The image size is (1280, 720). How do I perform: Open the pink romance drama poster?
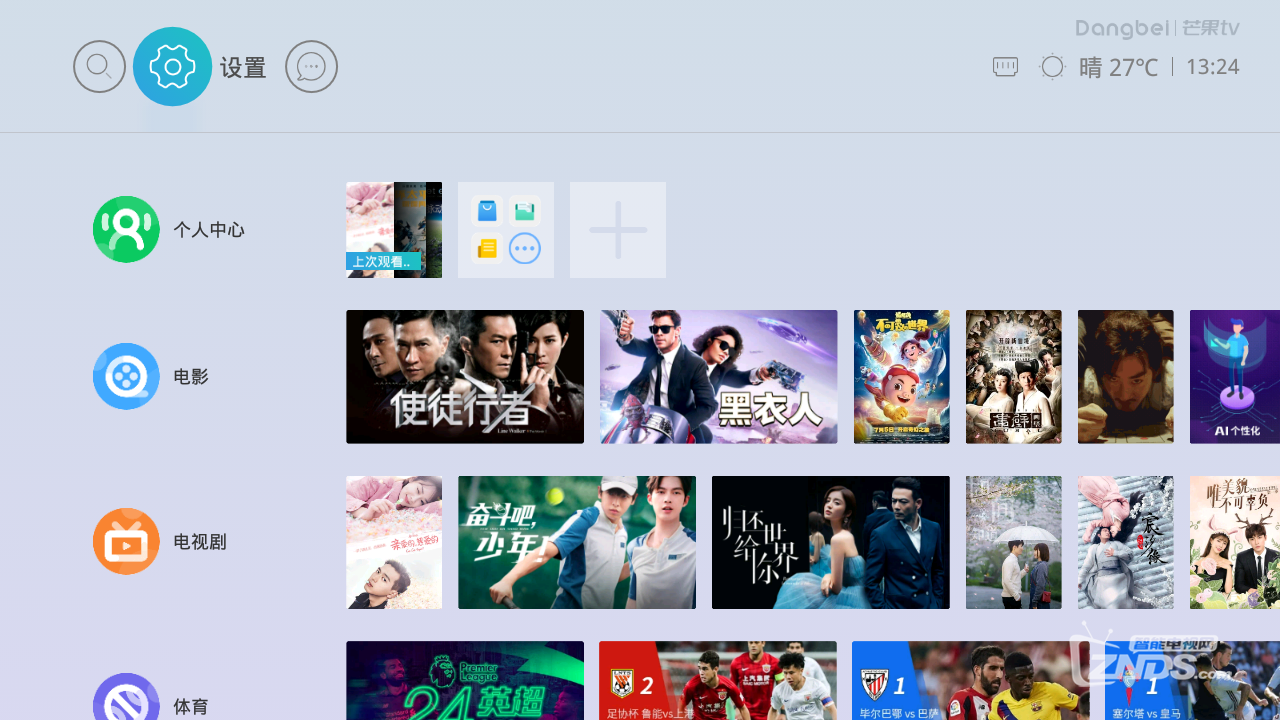[x=394, y=542]
